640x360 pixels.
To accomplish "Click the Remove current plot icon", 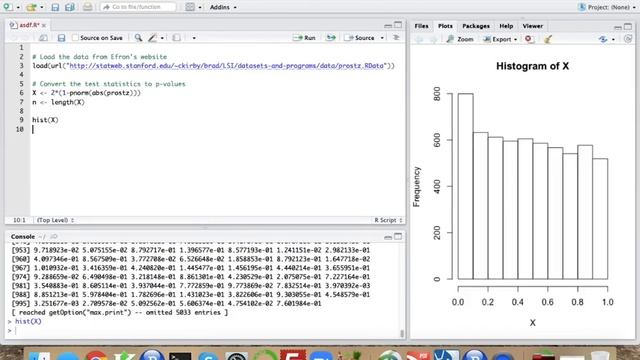I will click(x=529, y=39).
